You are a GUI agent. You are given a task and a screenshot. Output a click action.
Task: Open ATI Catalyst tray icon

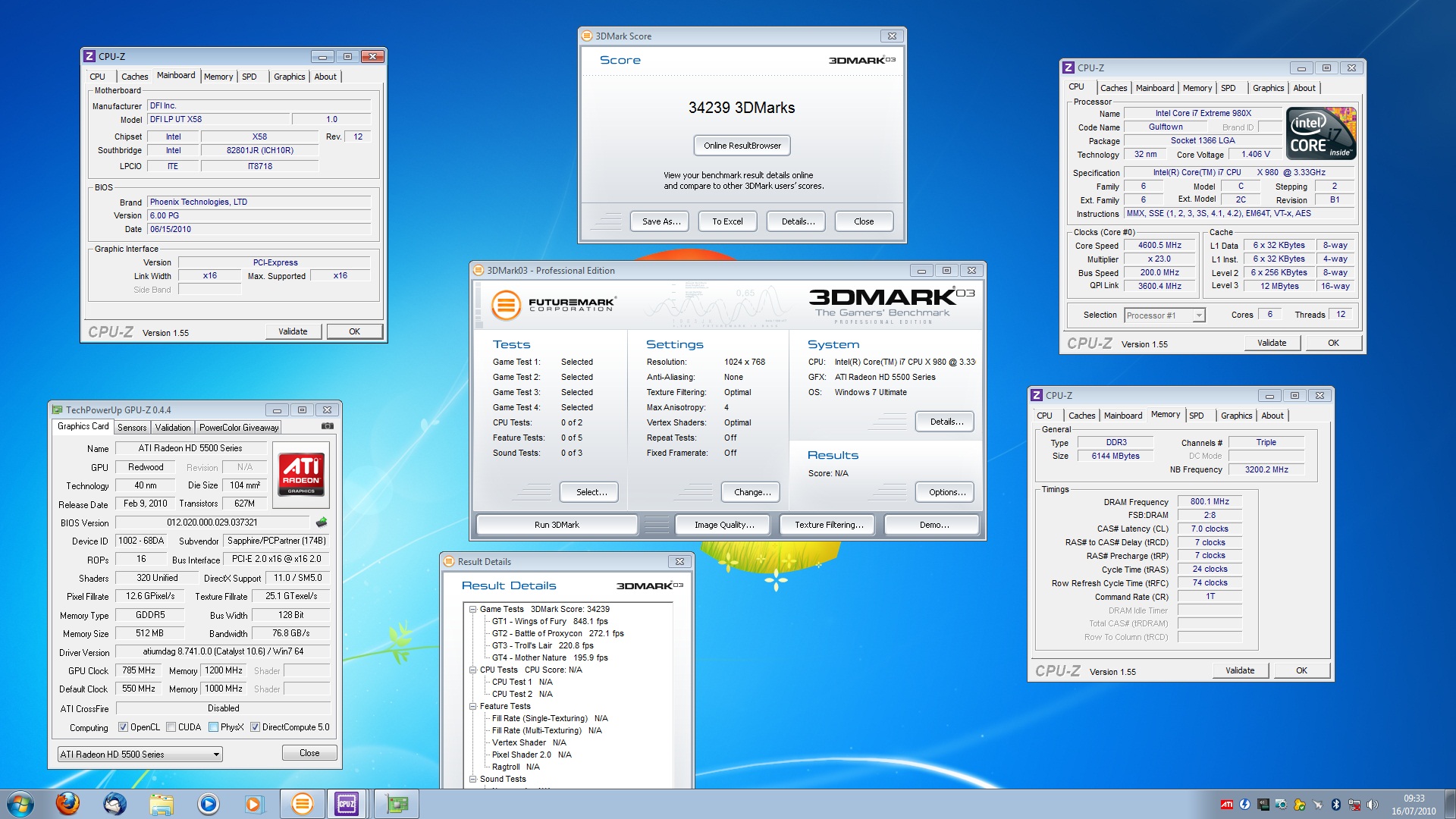point(1226,805)
